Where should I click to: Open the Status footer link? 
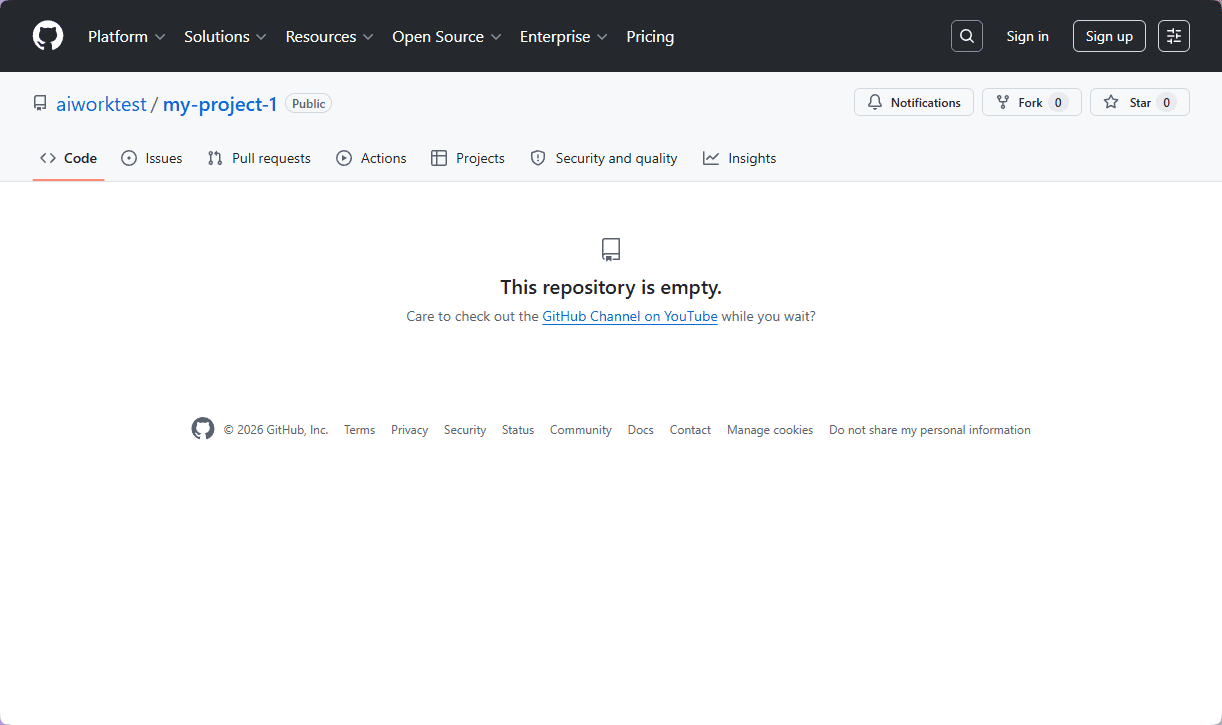coord(518,430)
